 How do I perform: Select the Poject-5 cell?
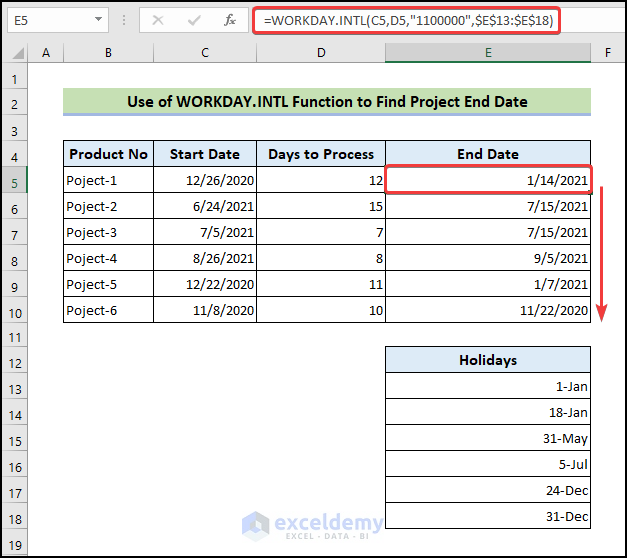pyautogui.click(x=108, y=284)
